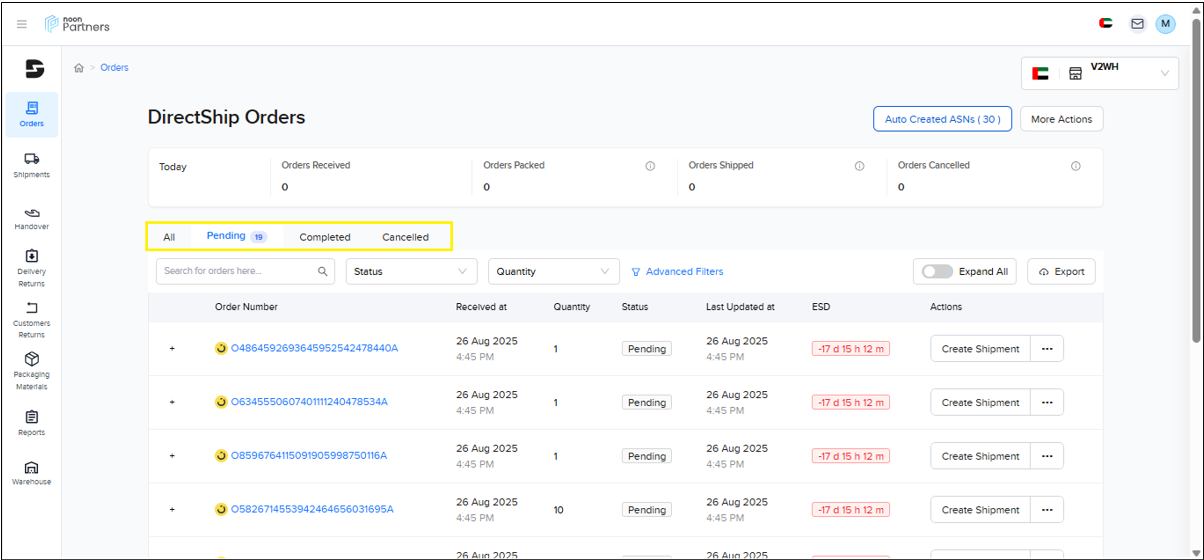Open Reports in the sidebar

coord(31,424)
